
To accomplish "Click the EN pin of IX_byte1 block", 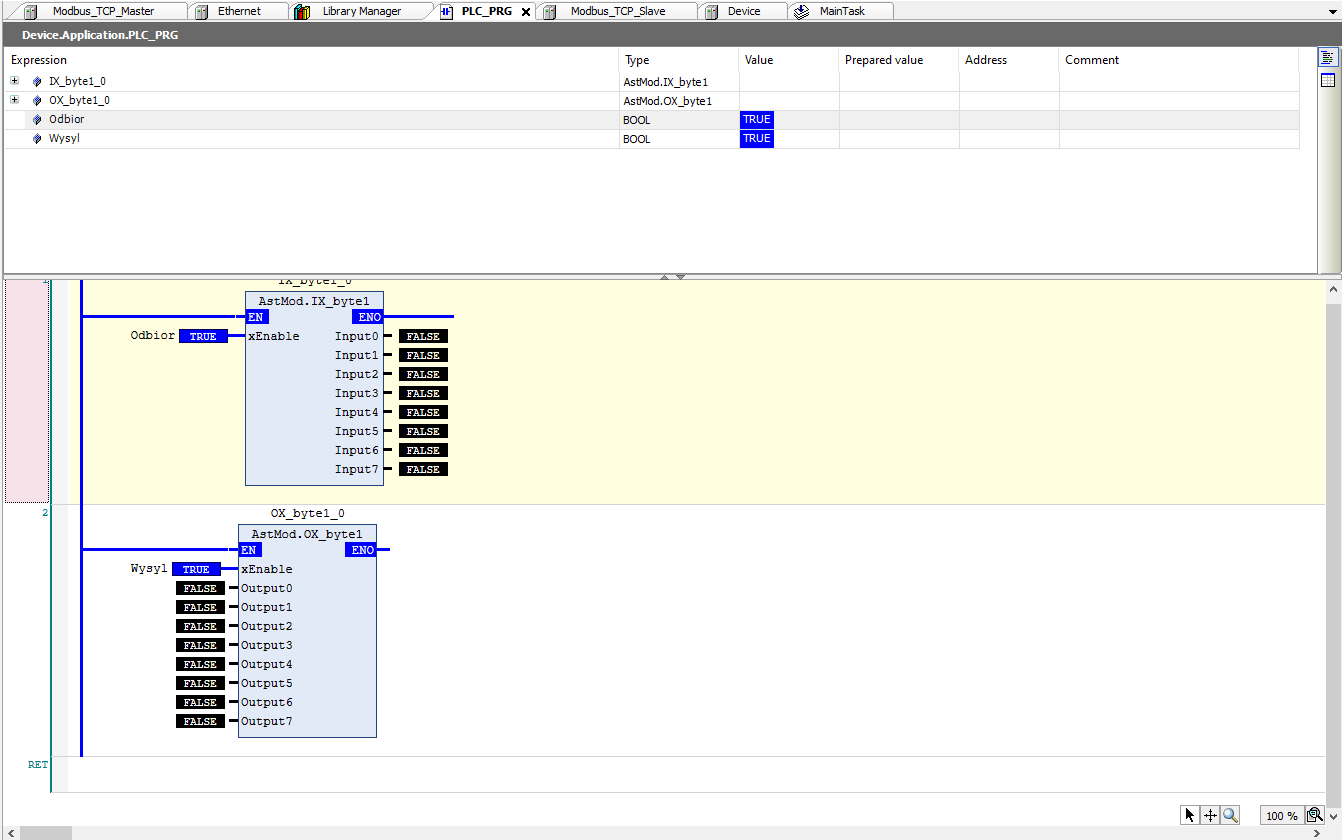I will tap(256, 317).
